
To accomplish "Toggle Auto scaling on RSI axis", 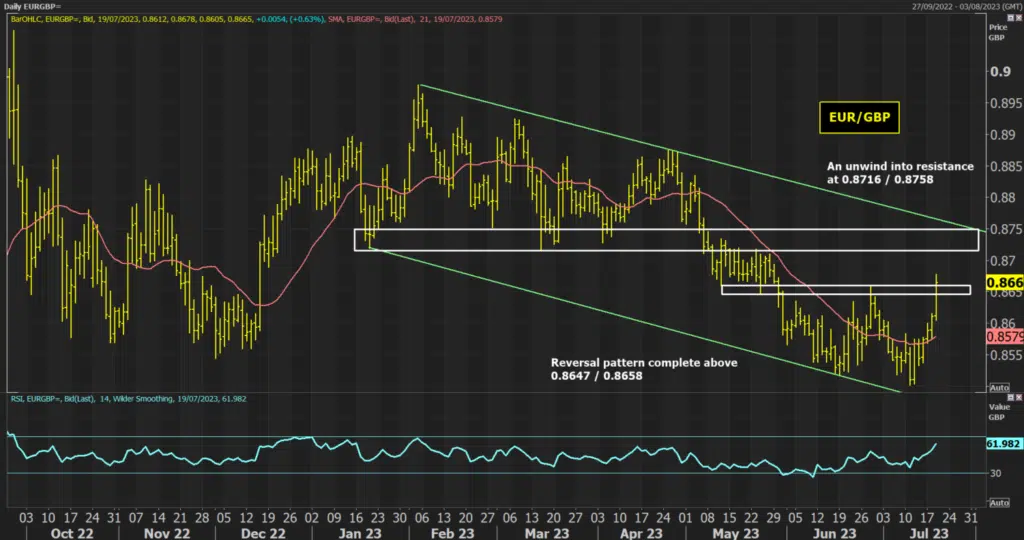I will (x=999, y=503).
